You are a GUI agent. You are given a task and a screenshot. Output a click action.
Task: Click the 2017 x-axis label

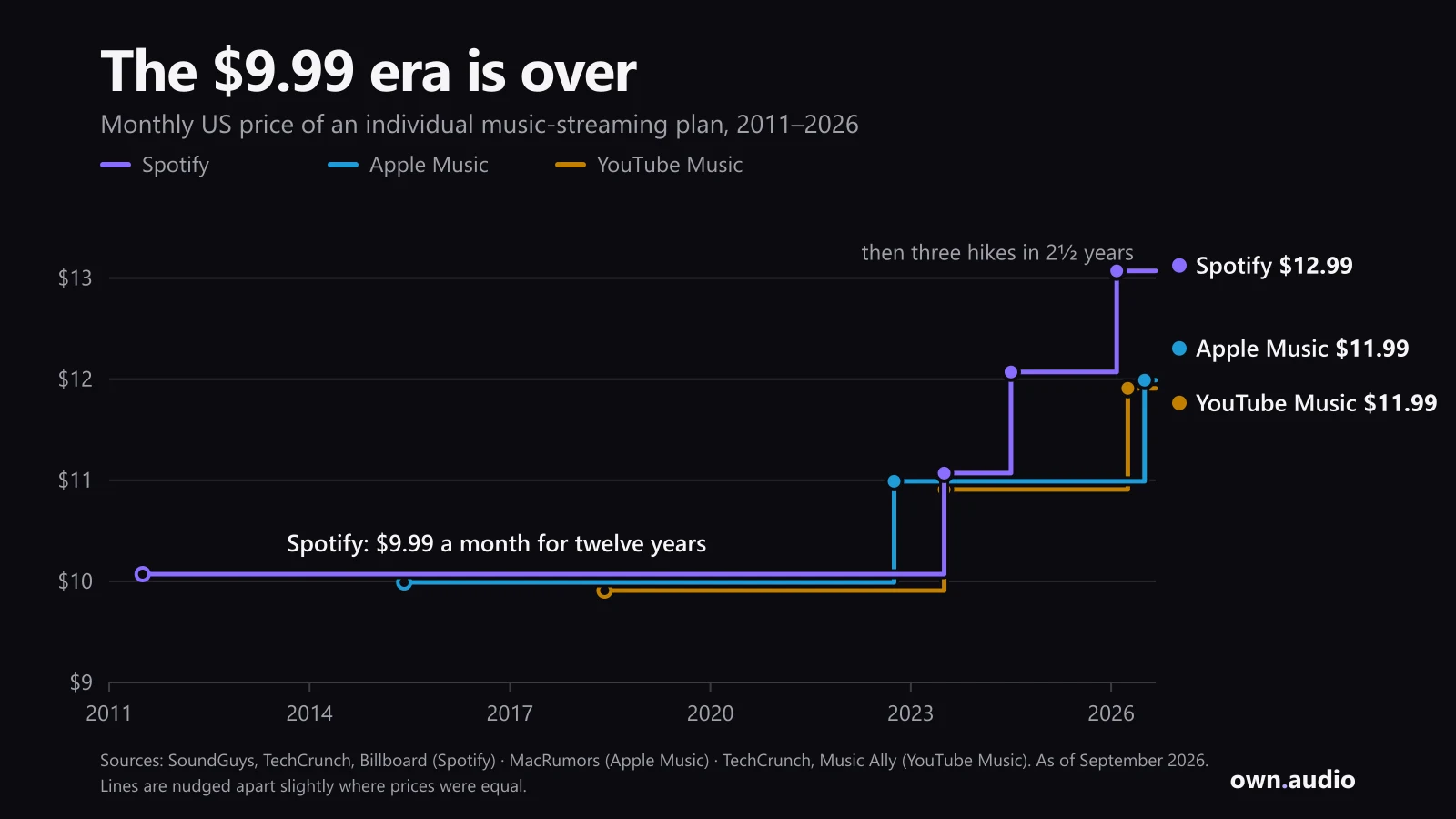[510, 713]
